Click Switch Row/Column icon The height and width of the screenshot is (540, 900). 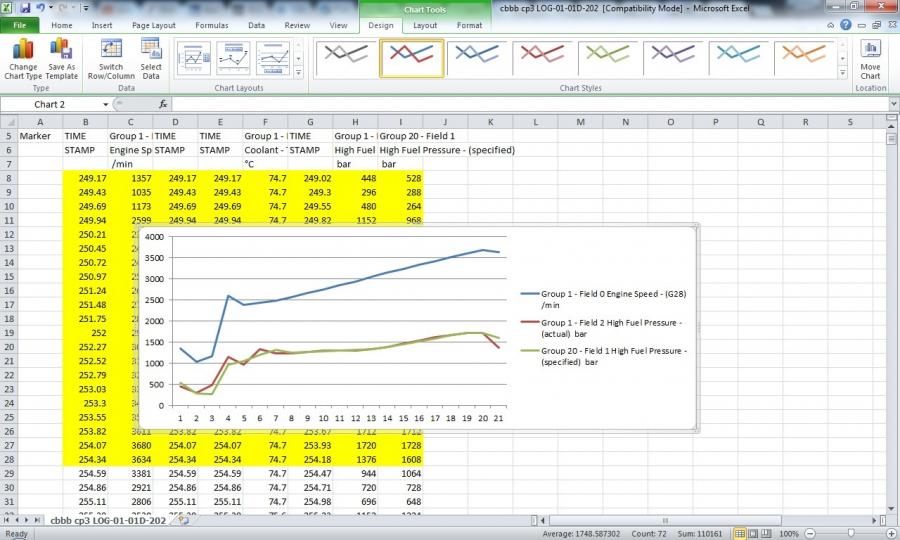[111, 58]
